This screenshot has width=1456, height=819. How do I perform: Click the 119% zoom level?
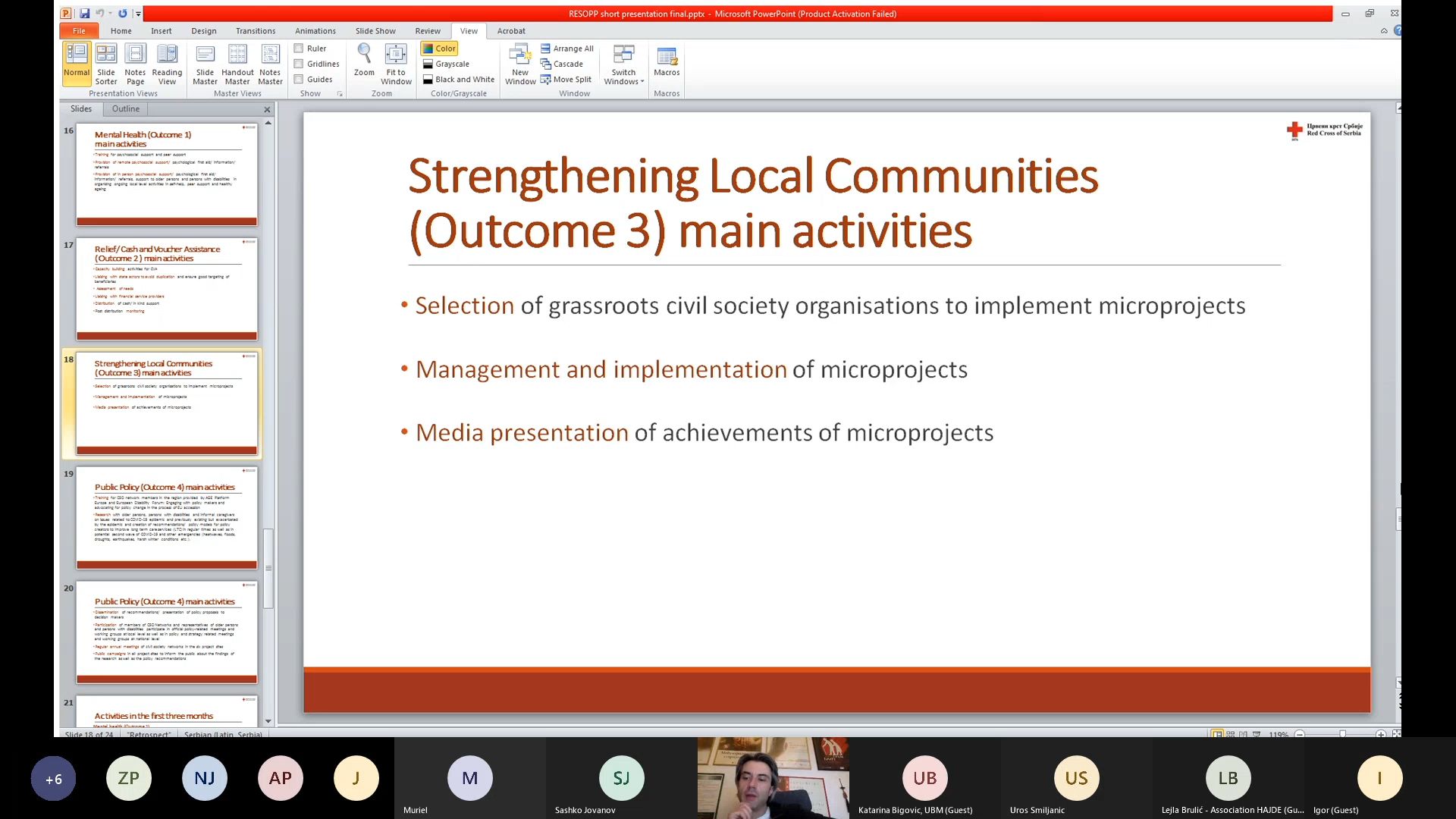coord(1279,734)
